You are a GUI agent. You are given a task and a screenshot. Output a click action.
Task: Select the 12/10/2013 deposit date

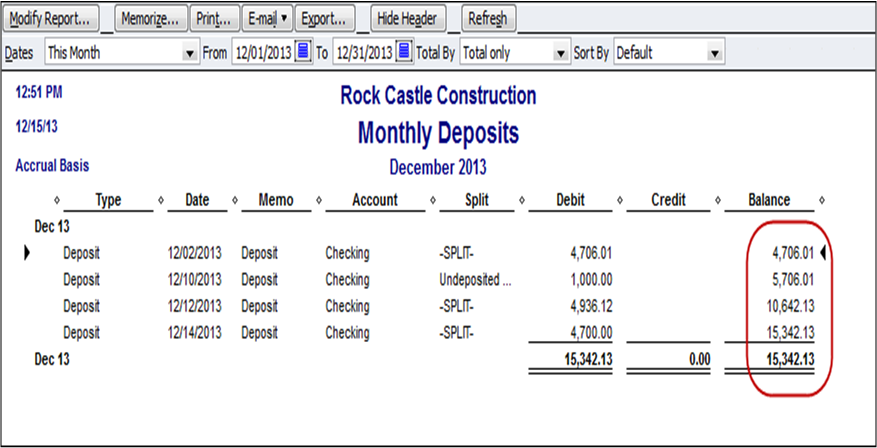click(x=195, y=280)
